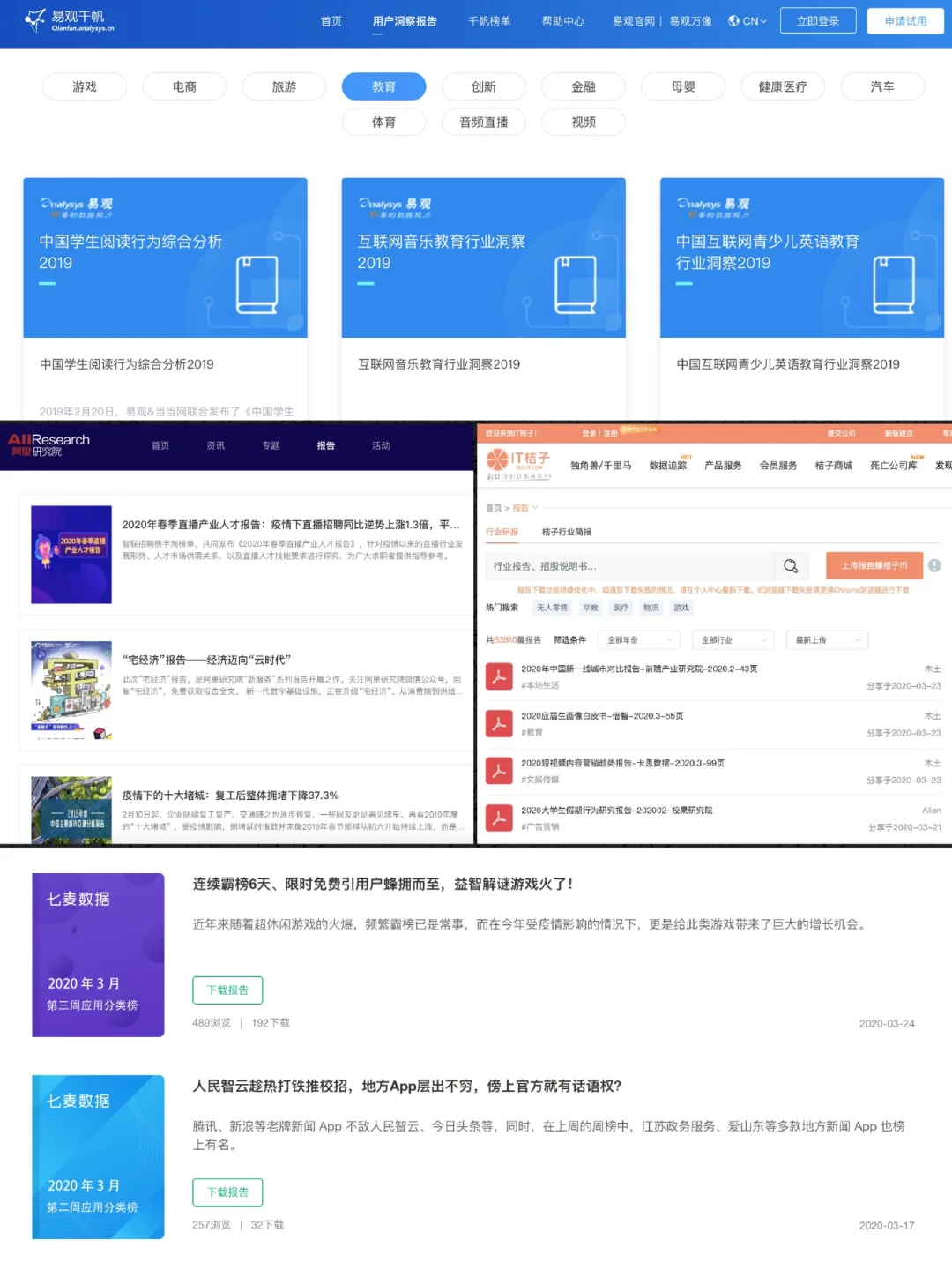This screenshot has width=952, height=1270.
Task: Select the 汽车 category pill
Action: tap(882, 86)
